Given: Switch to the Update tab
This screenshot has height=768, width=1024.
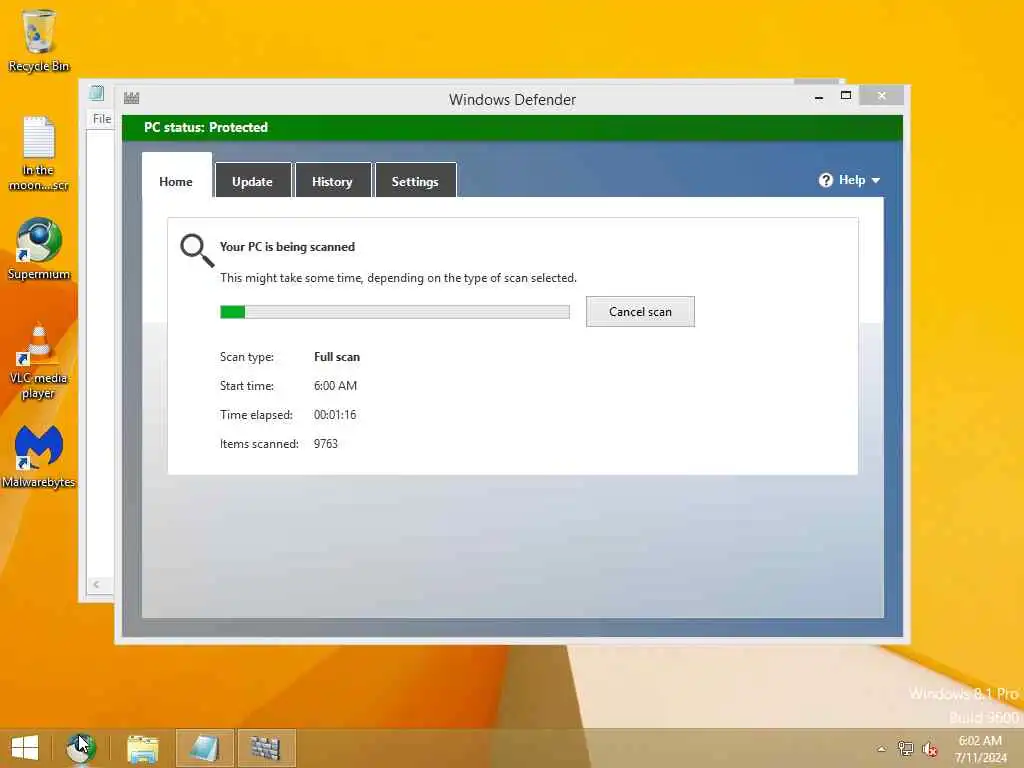Looking at the screenshot, I should click(252, 181).
